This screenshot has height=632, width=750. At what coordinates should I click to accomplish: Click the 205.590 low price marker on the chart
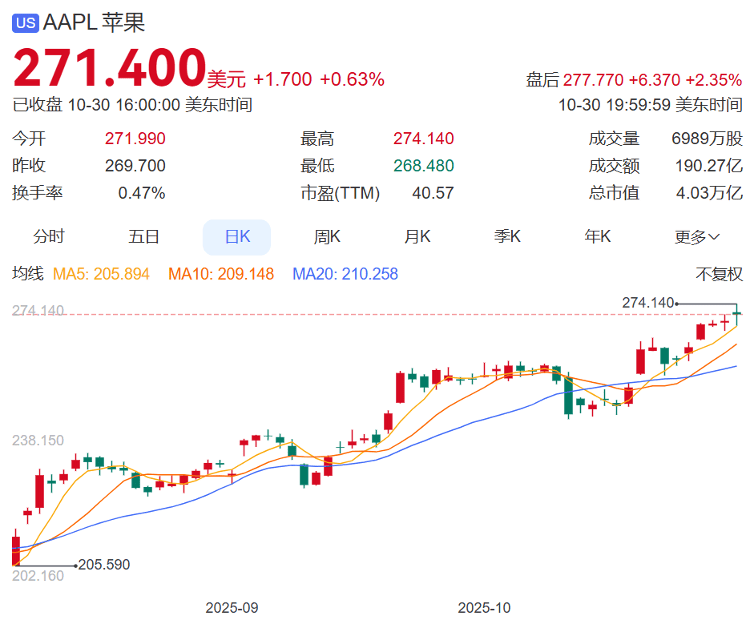click(x=103, y=565)
